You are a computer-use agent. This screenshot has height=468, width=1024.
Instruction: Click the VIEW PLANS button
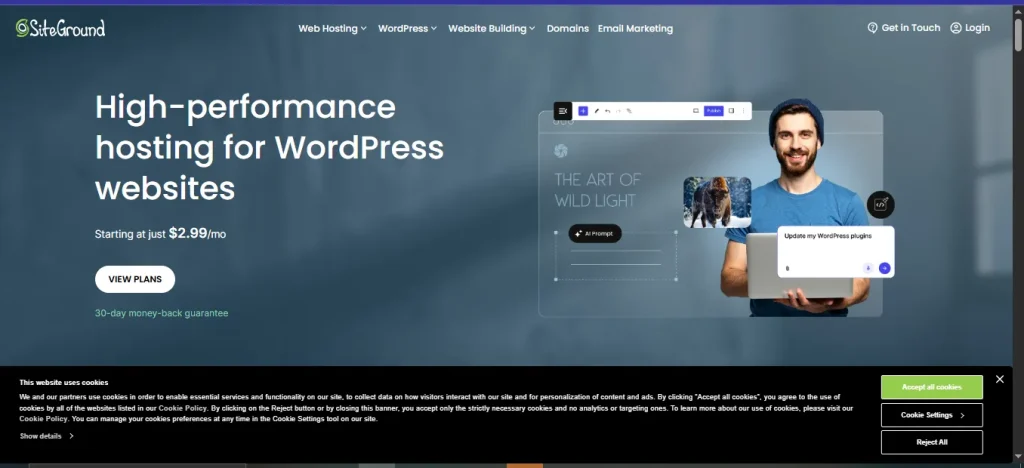(135, 279)
